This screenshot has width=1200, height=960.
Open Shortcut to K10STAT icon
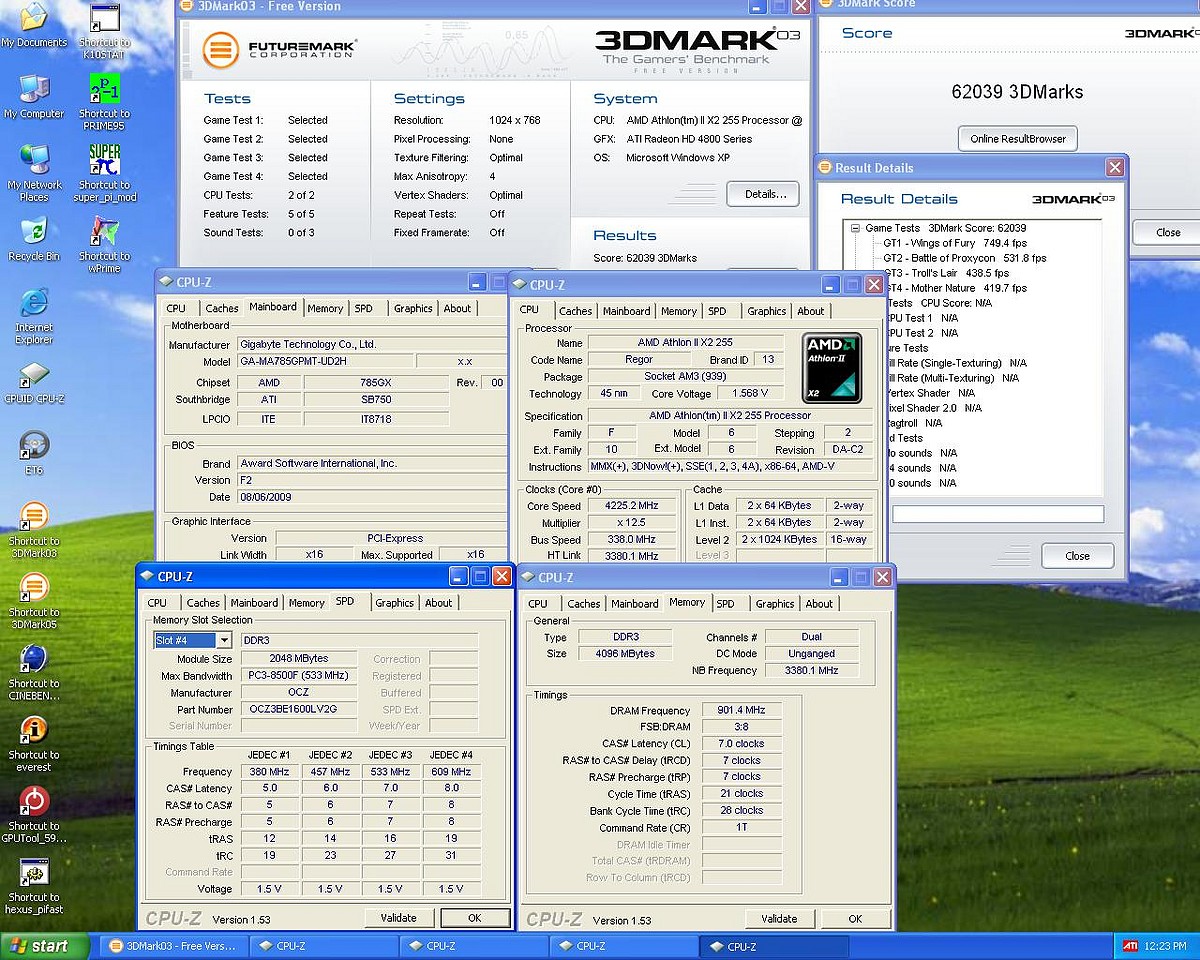click(x=104, y=31)
